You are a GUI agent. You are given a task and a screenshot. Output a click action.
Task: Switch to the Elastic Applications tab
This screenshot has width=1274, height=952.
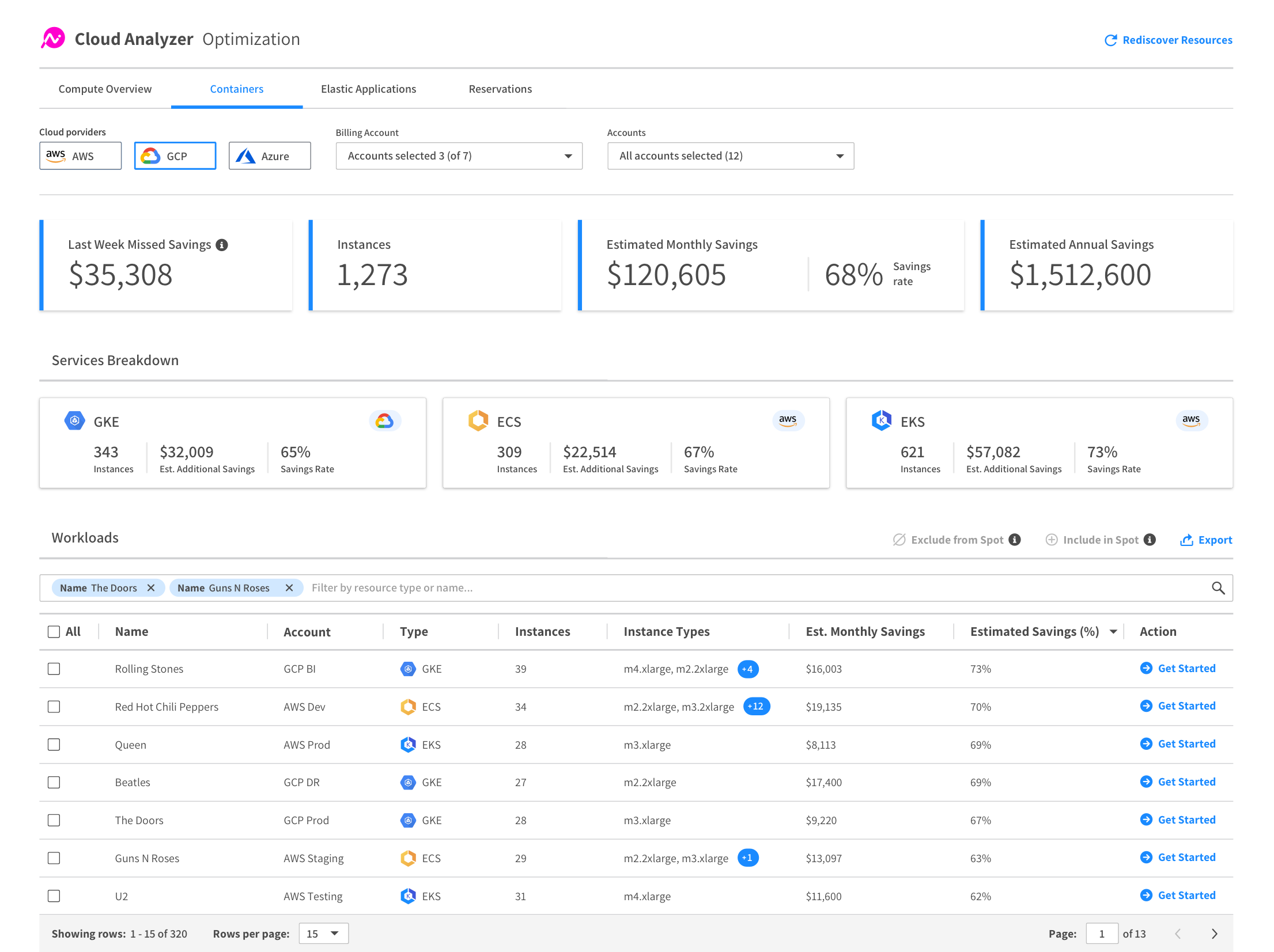click(368, 89)
